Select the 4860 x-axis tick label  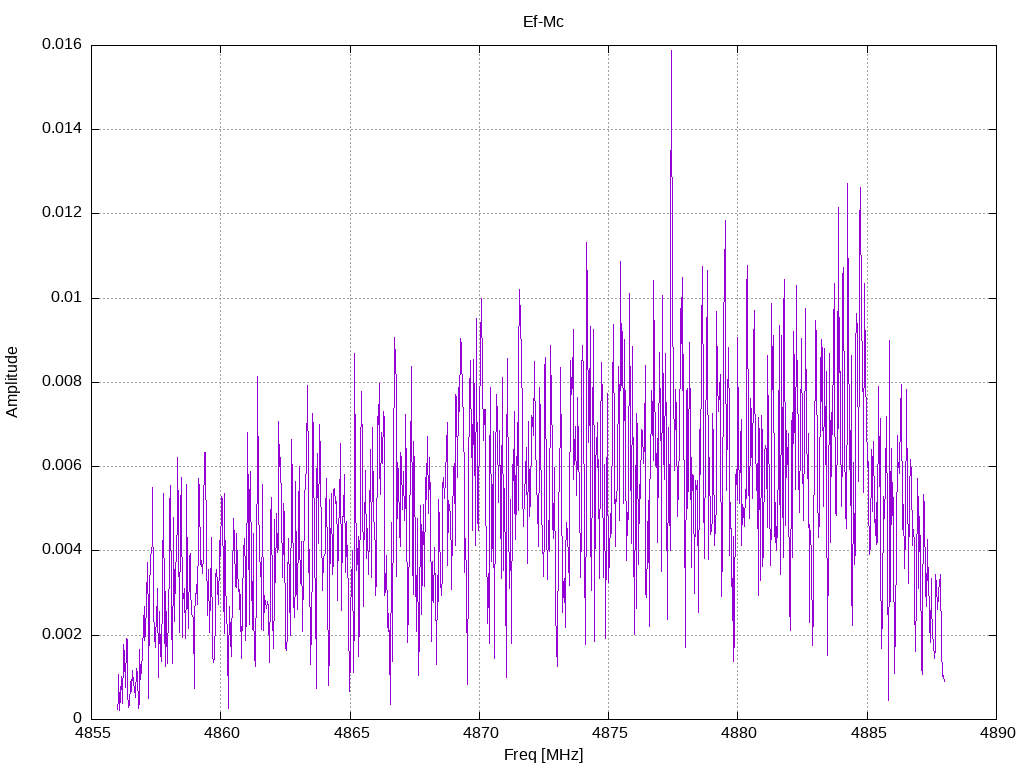(221, 735)
